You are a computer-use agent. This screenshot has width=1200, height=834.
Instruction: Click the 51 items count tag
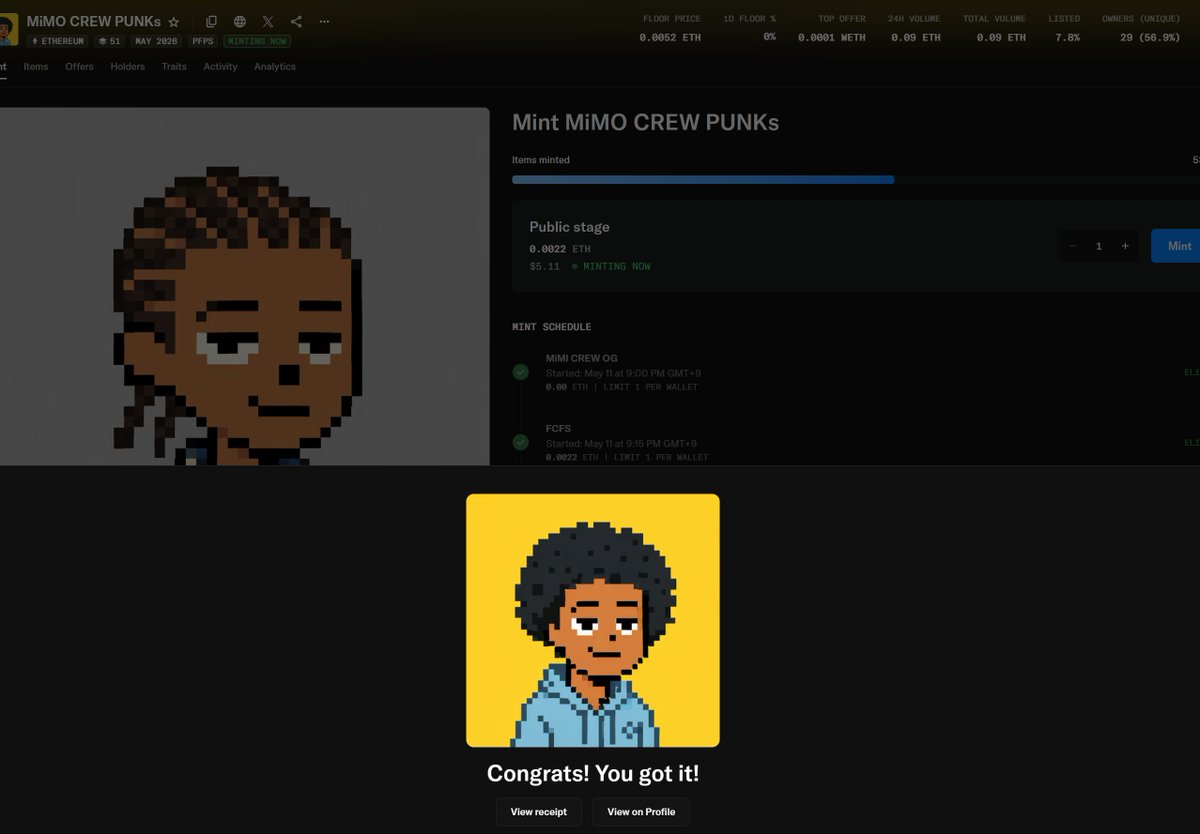coord(110,41)
